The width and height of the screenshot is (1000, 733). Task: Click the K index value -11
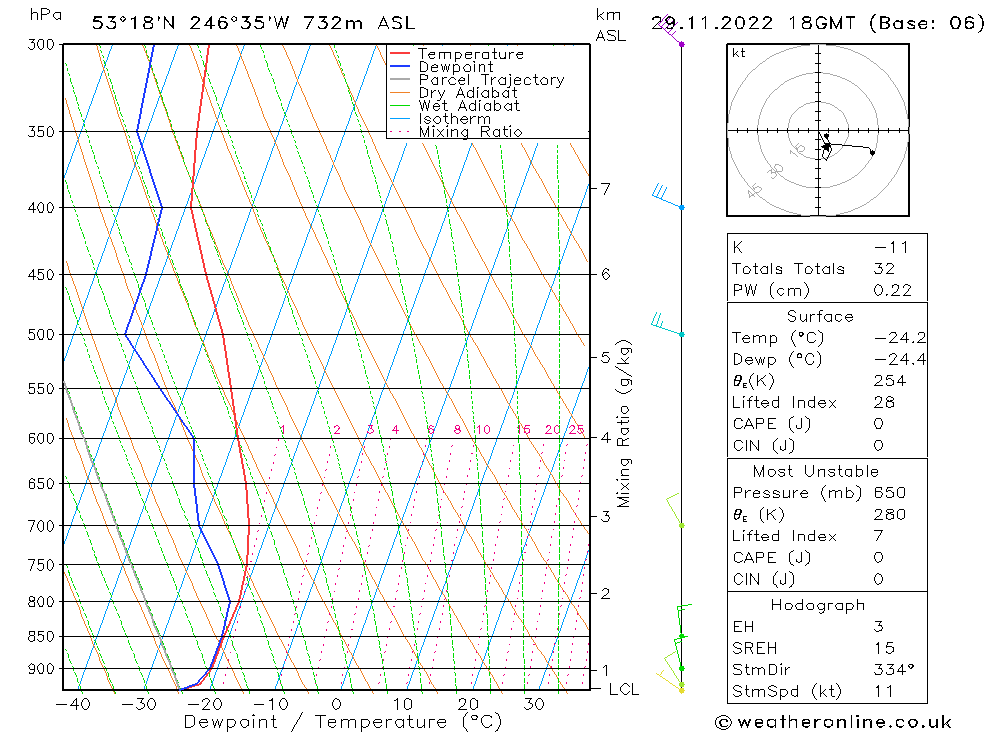(891, 248)
